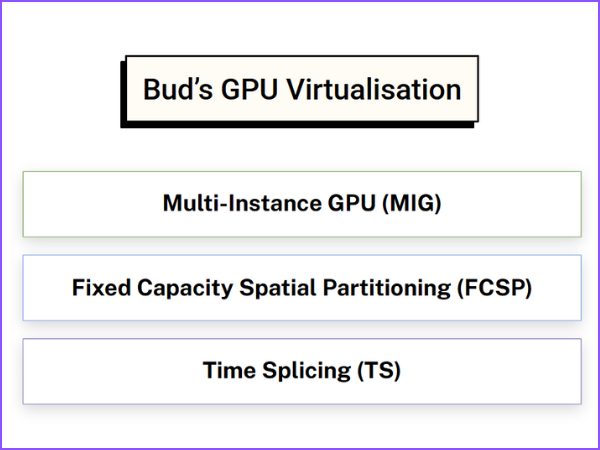The height and width of the screenshot is (450, 600).
Task: Click the word "Time"
Action: point(228,371)
